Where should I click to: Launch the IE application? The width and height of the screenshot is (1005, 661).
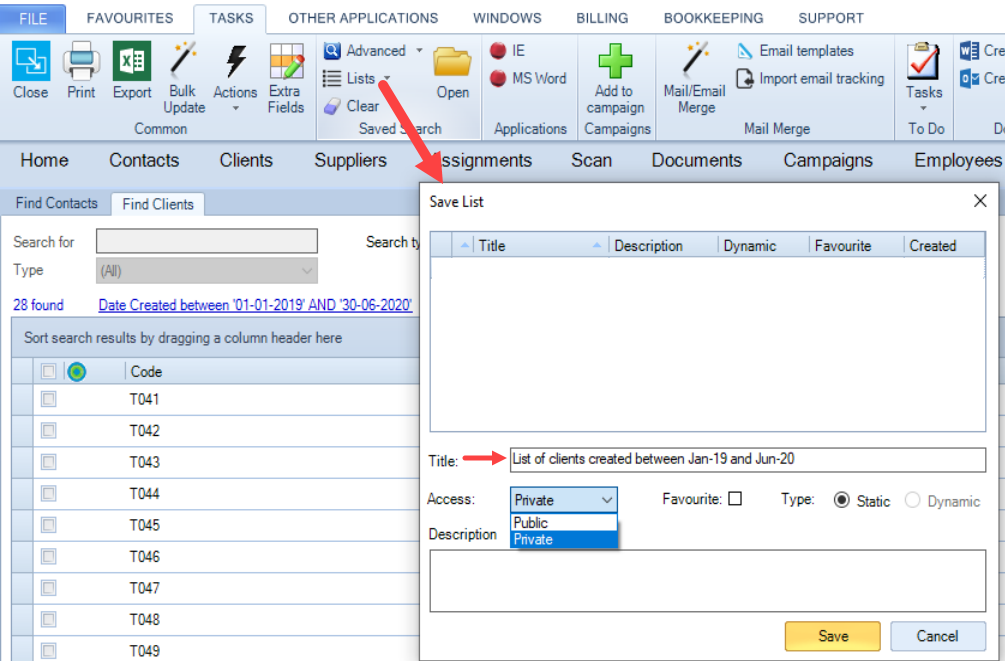(498, 51)
